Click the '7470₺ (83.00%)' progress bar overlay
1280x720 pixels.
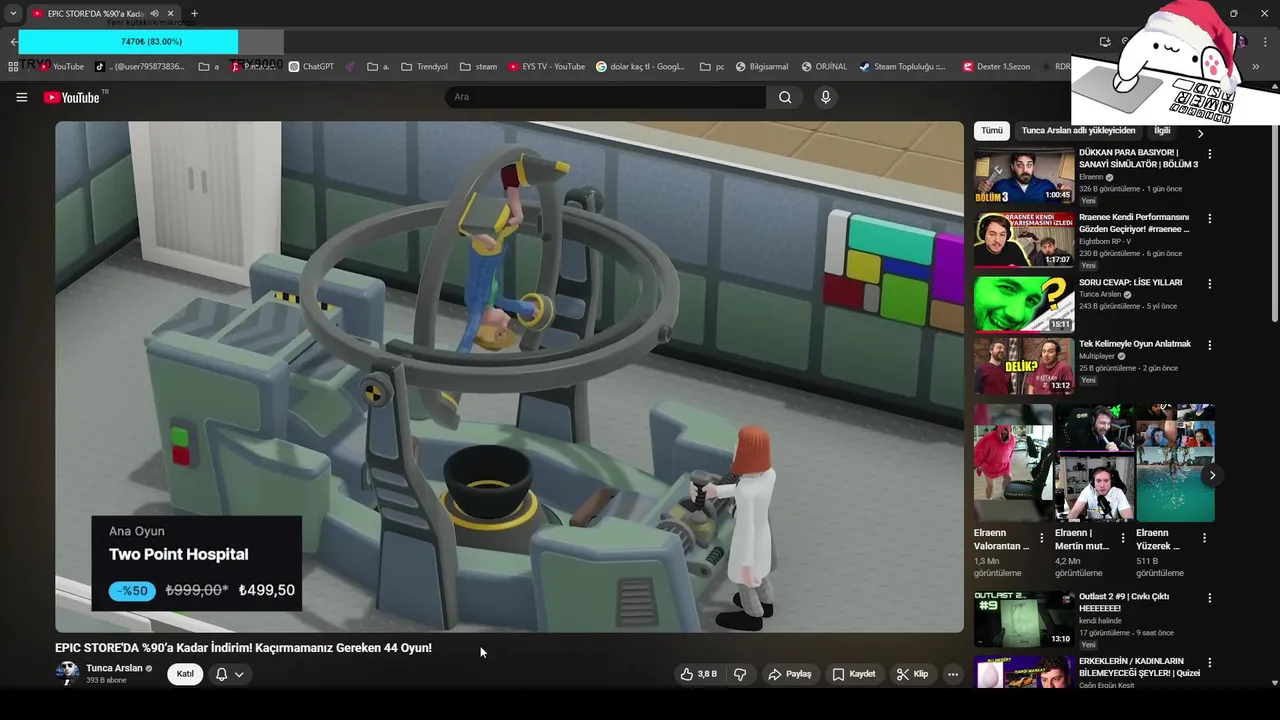(151, 42)
